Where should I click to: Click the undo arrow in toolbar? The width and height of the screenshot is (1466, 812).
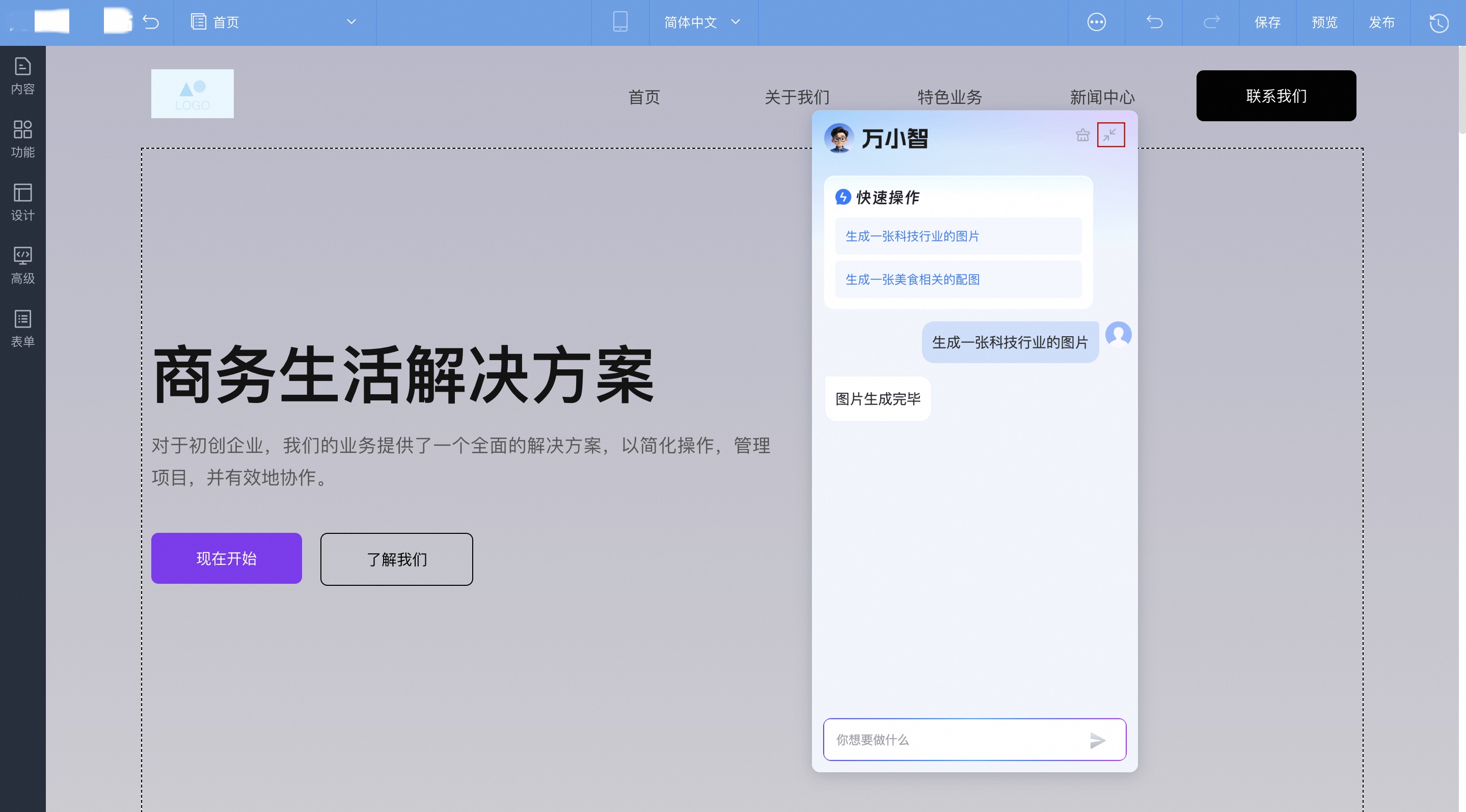point(1154,22)
